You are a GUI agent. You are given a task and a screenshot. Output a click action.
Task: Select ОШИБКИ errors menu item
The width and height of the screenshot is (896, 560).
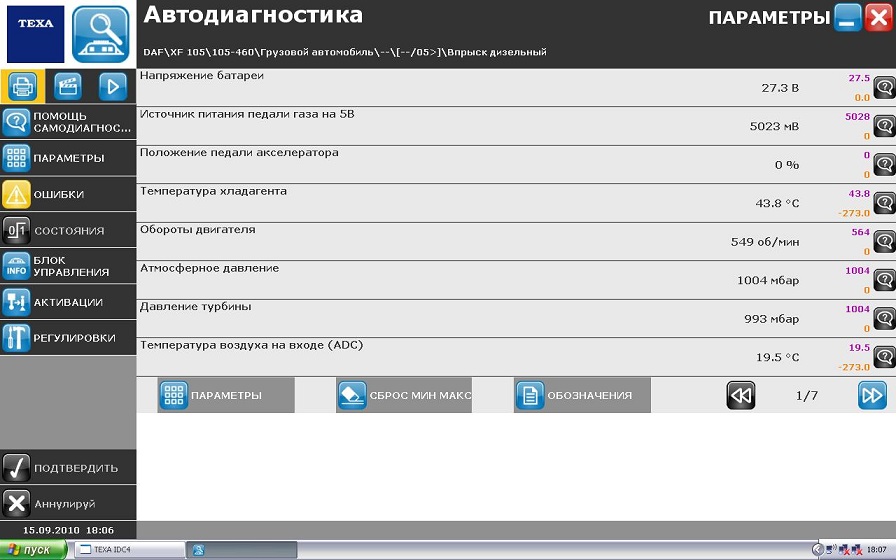(x=68, y=194)
